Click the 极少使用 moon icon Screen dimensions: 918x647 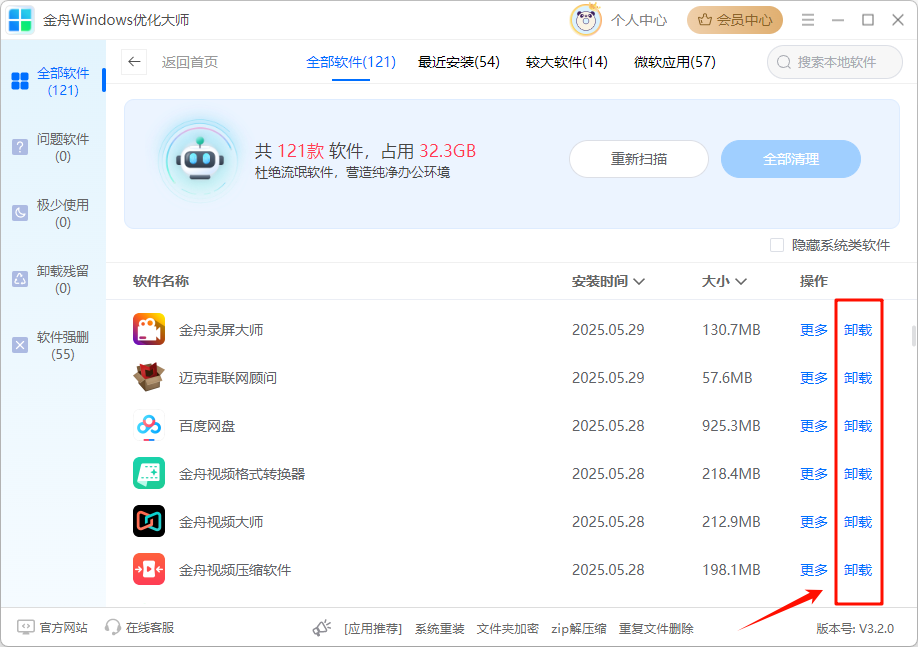20,213
